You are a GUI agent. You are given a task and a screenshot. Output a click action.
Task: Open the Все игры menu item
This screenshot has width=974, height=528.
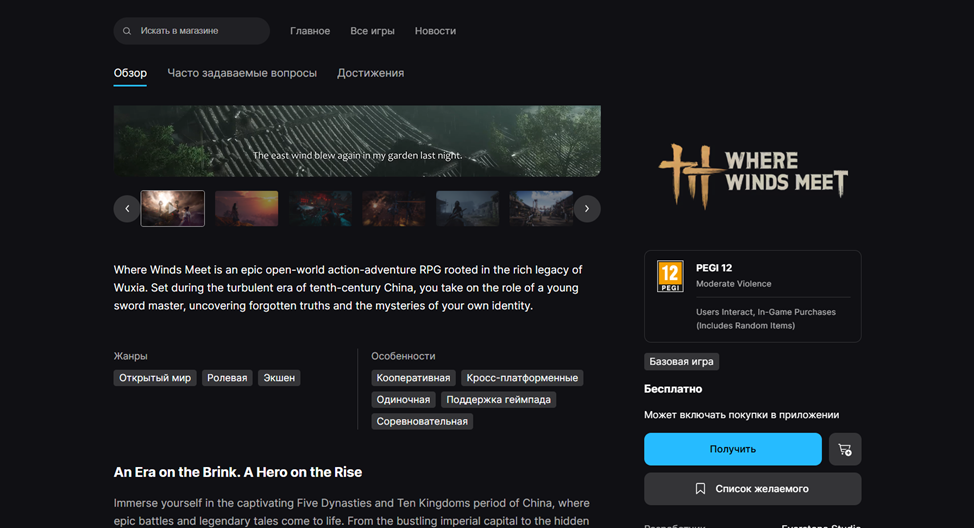click(372, 31)
